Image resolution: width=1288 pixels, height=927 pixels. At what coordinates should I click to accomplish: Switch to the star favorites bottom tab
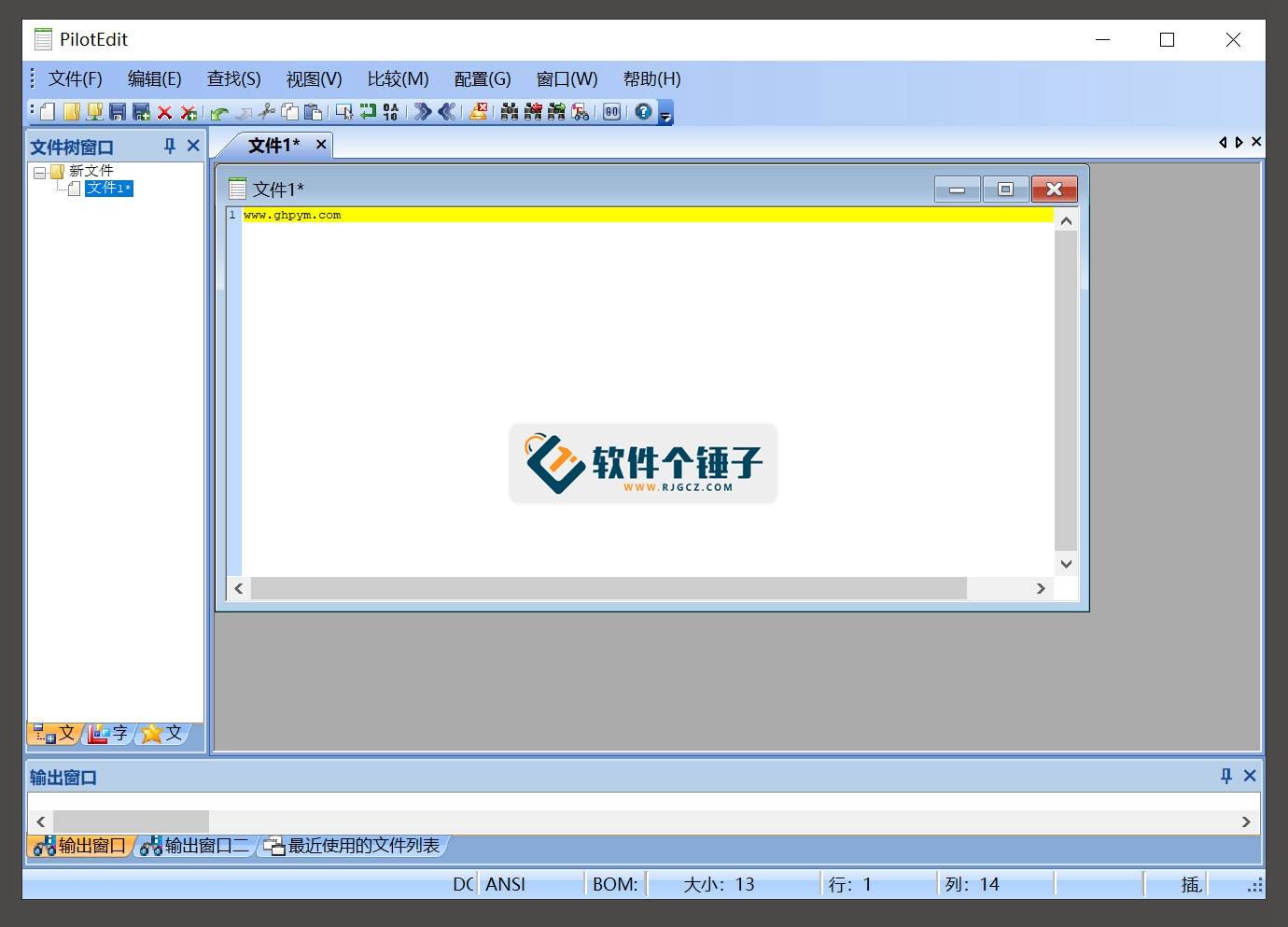tap(162, 734)
